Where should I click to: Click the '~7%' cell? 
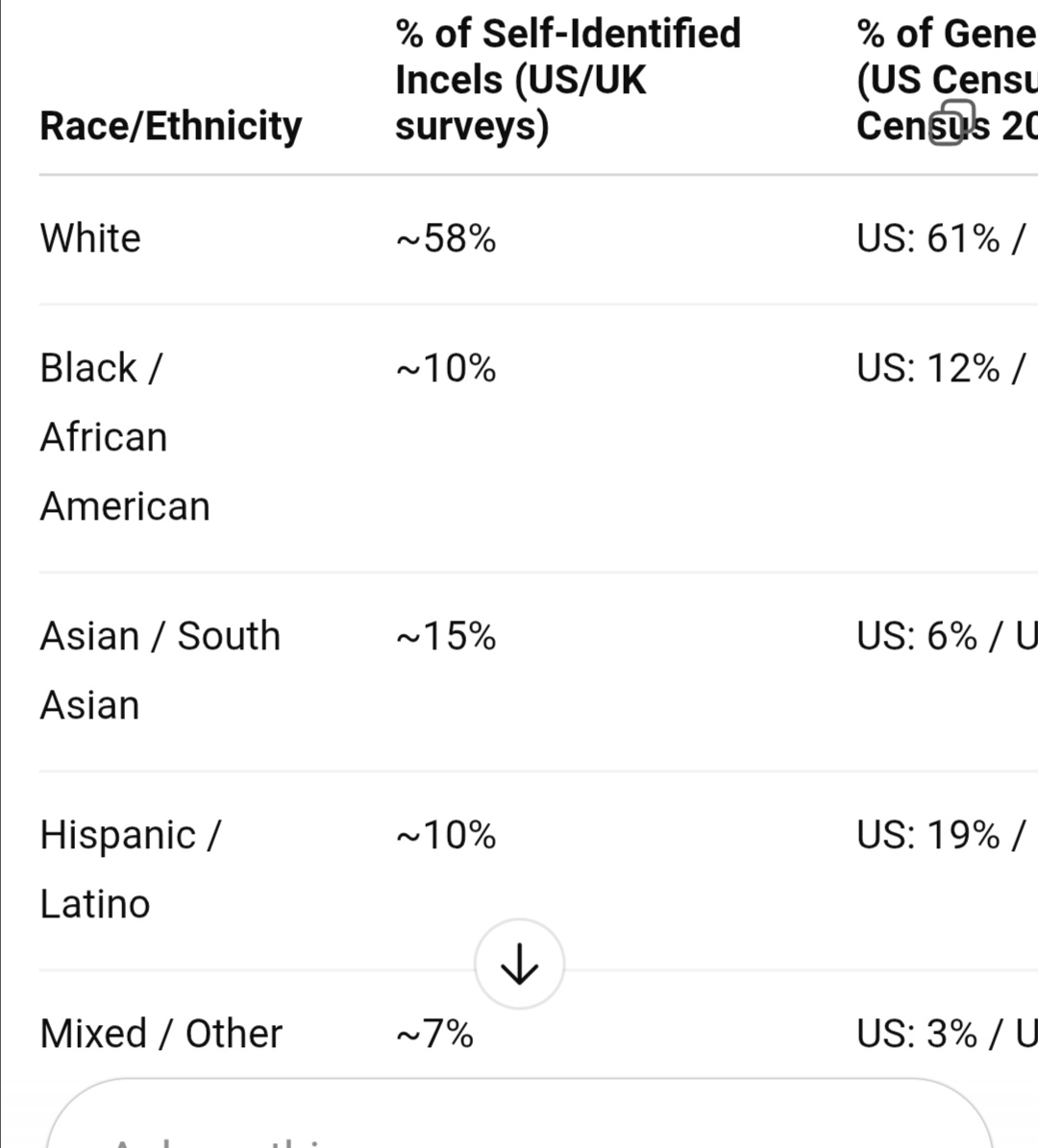(x=434, y=1034)
